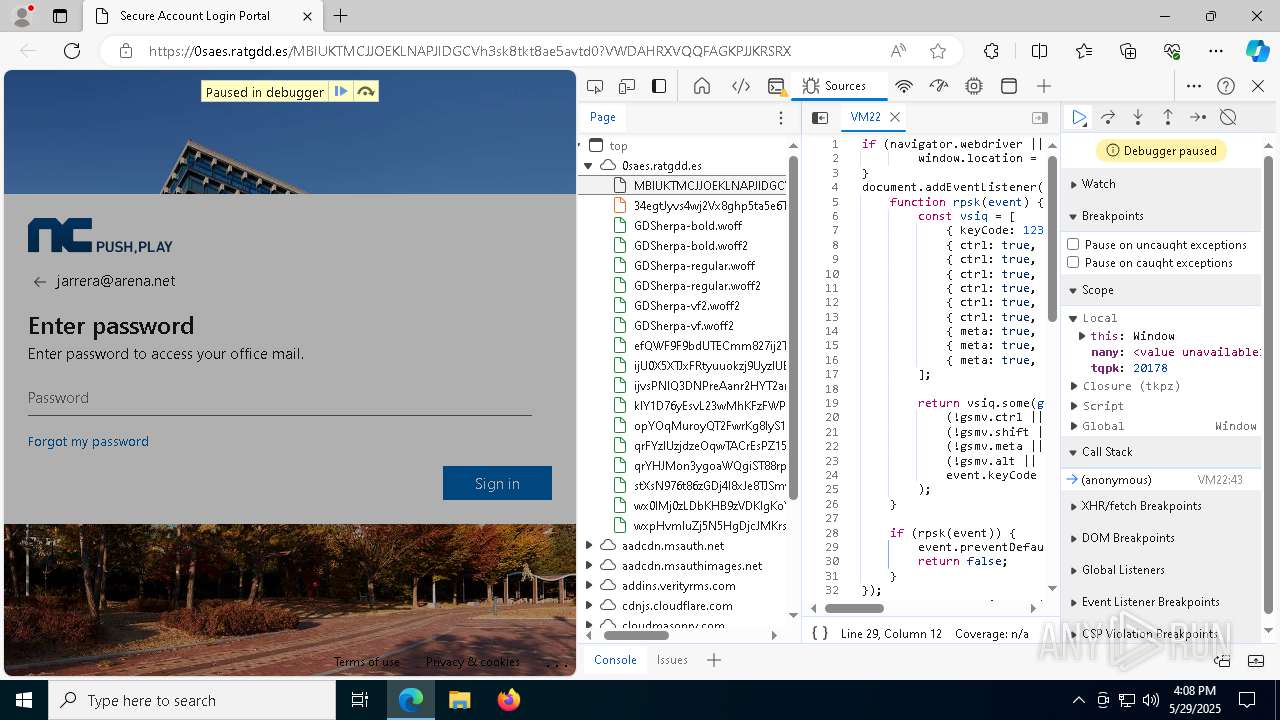Open browser Extensions puzzle icon
The width and height of the screenshot is (1280, 720).
pyautogui.click(x=991, y=51)
